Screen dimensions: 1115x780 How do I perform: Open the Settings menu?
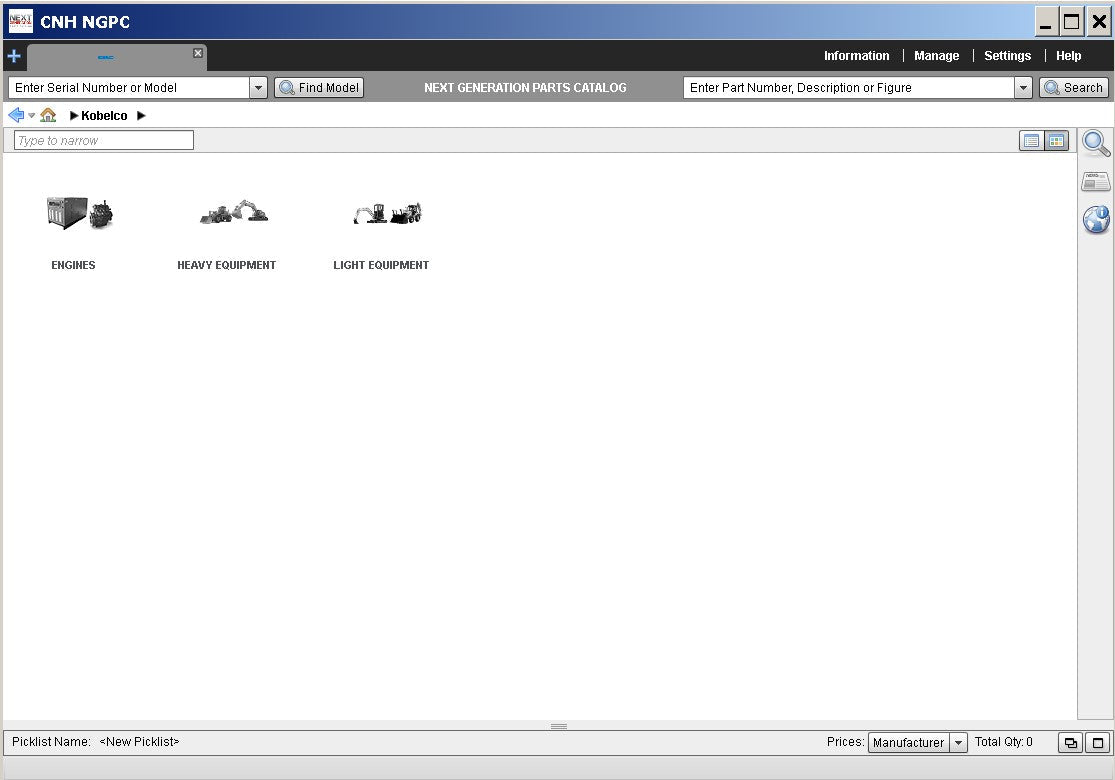click(x=1007, y=56)
